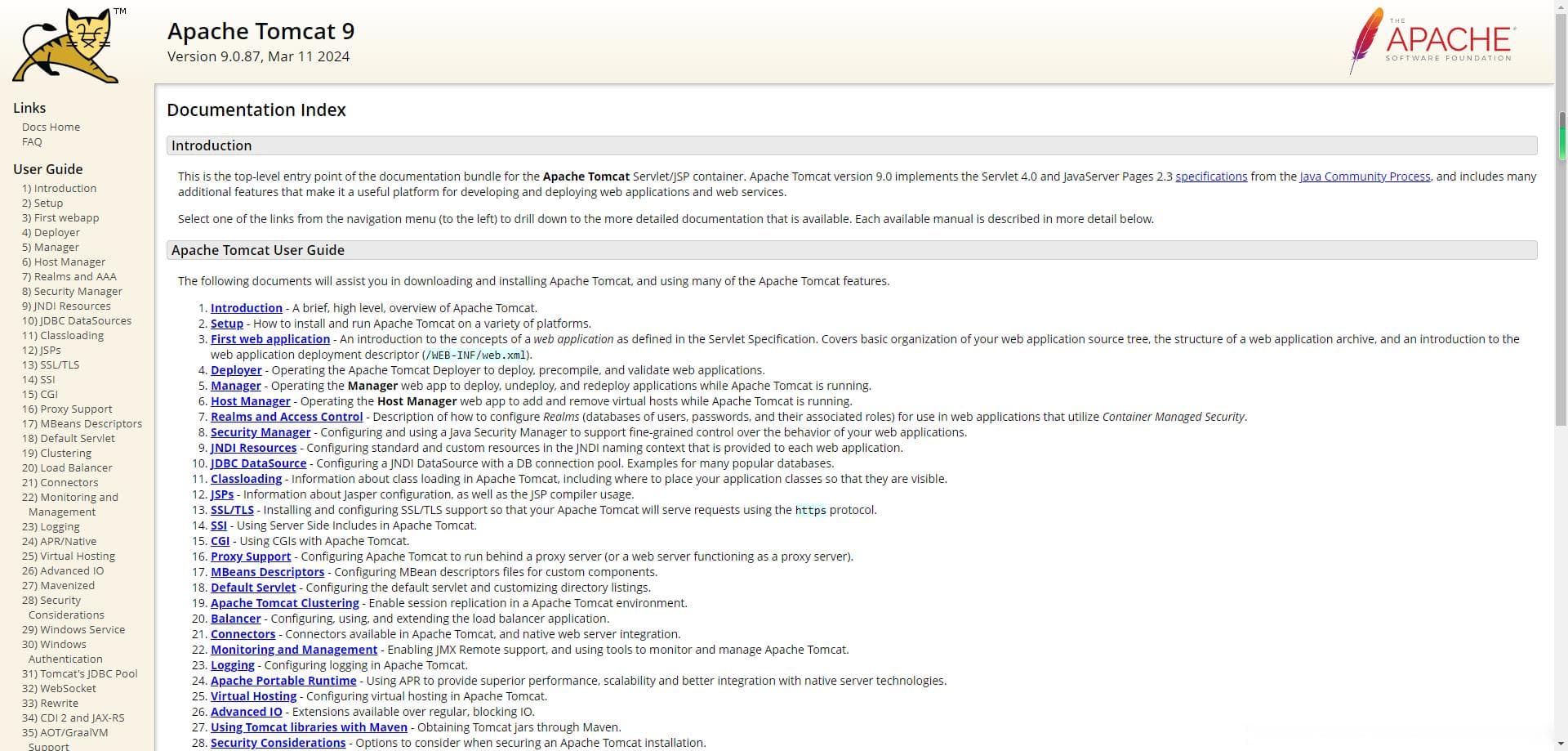
Task: Open Docs Home in sidebar
Action: click(x=51, y=127)
